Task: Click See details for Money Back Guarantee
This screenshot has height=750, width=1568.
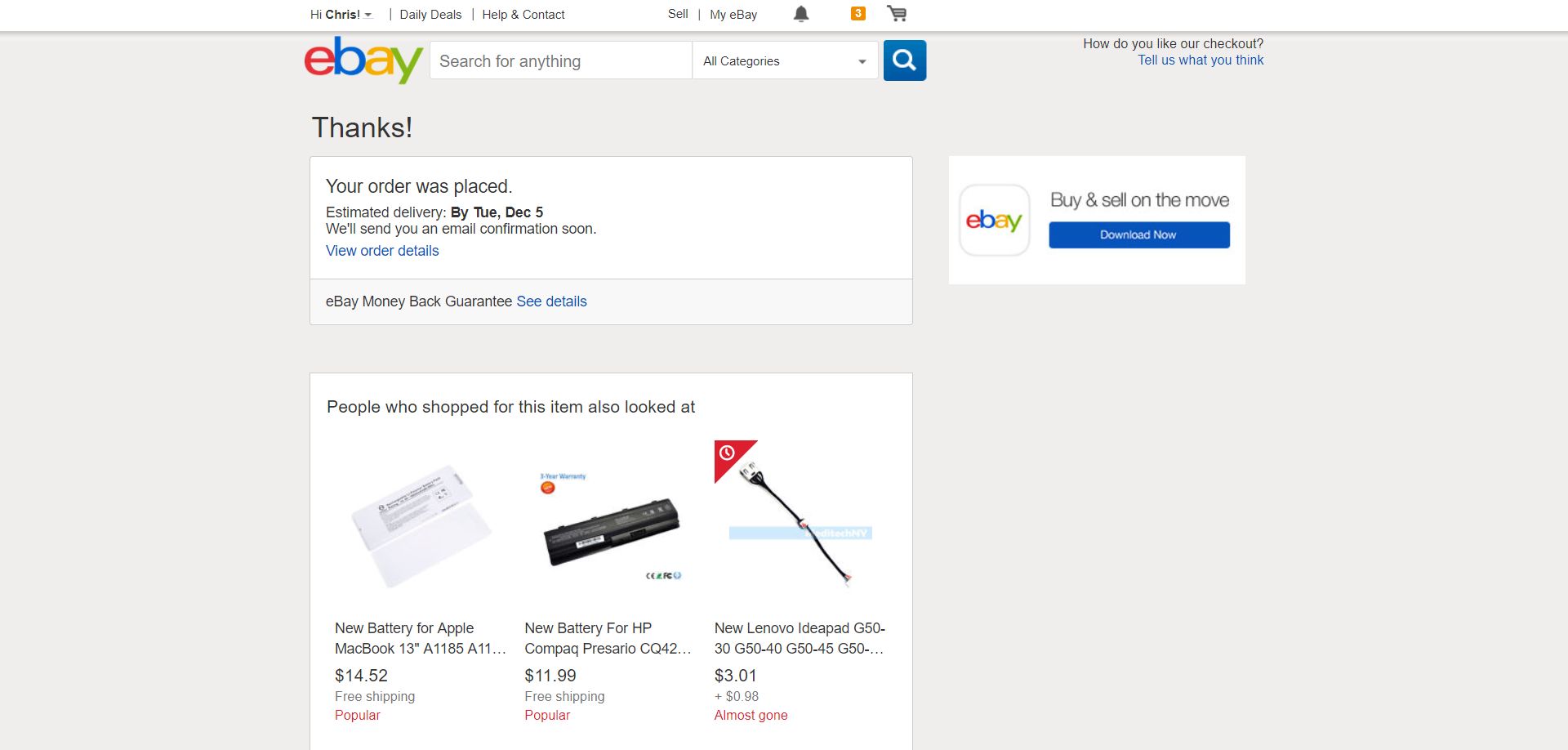Action: tap(551, 301)
